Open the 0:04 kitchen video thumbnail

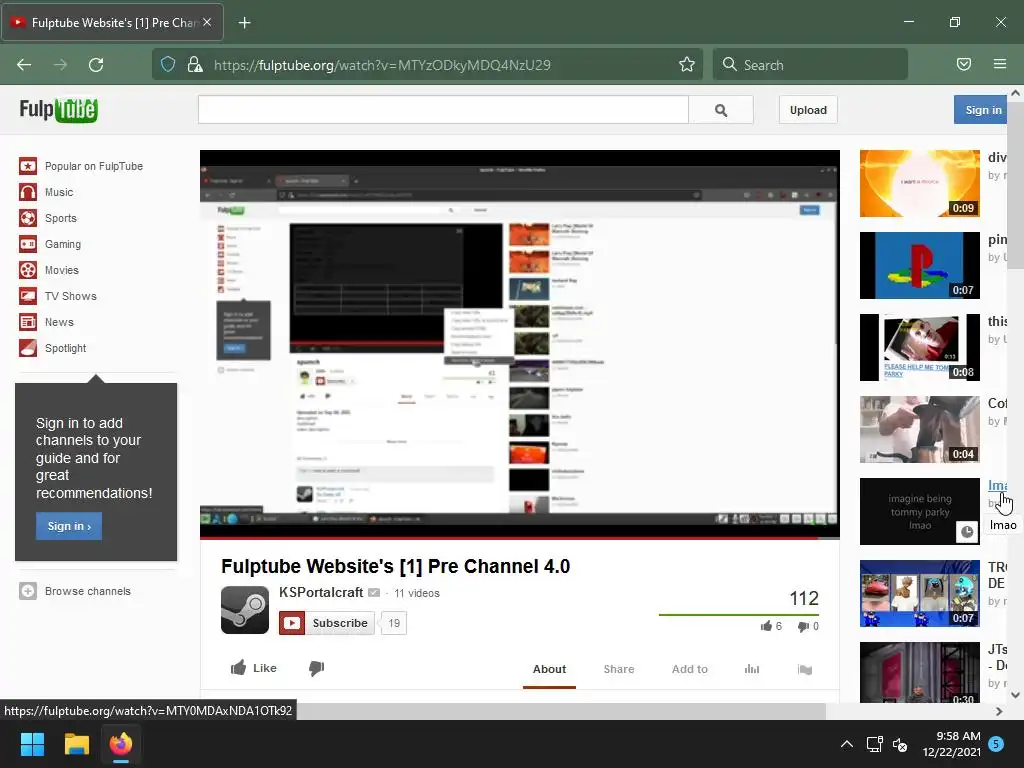[920, 429]
